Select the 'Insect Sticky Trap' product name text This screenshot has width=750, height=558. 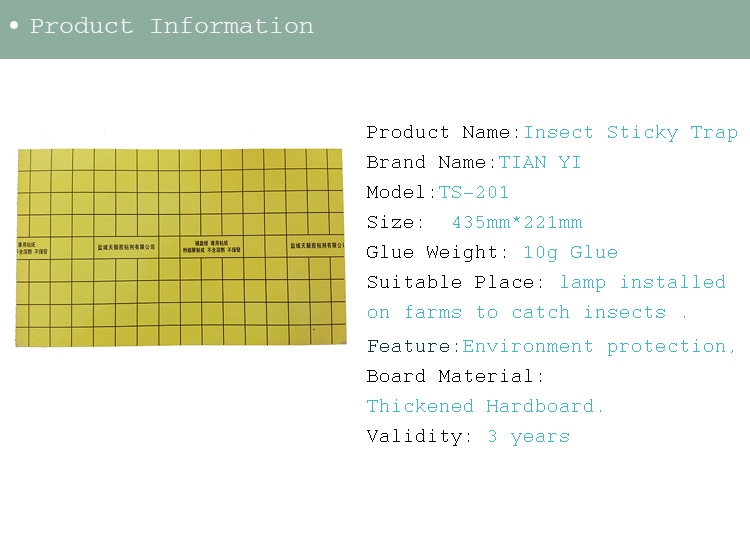point(630,132)
